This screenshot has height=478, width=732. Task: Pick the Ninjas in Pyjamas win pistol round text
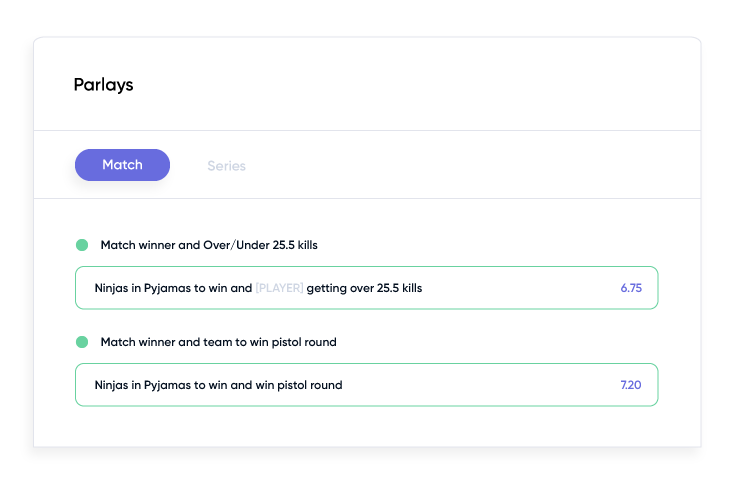click(218, 385)
